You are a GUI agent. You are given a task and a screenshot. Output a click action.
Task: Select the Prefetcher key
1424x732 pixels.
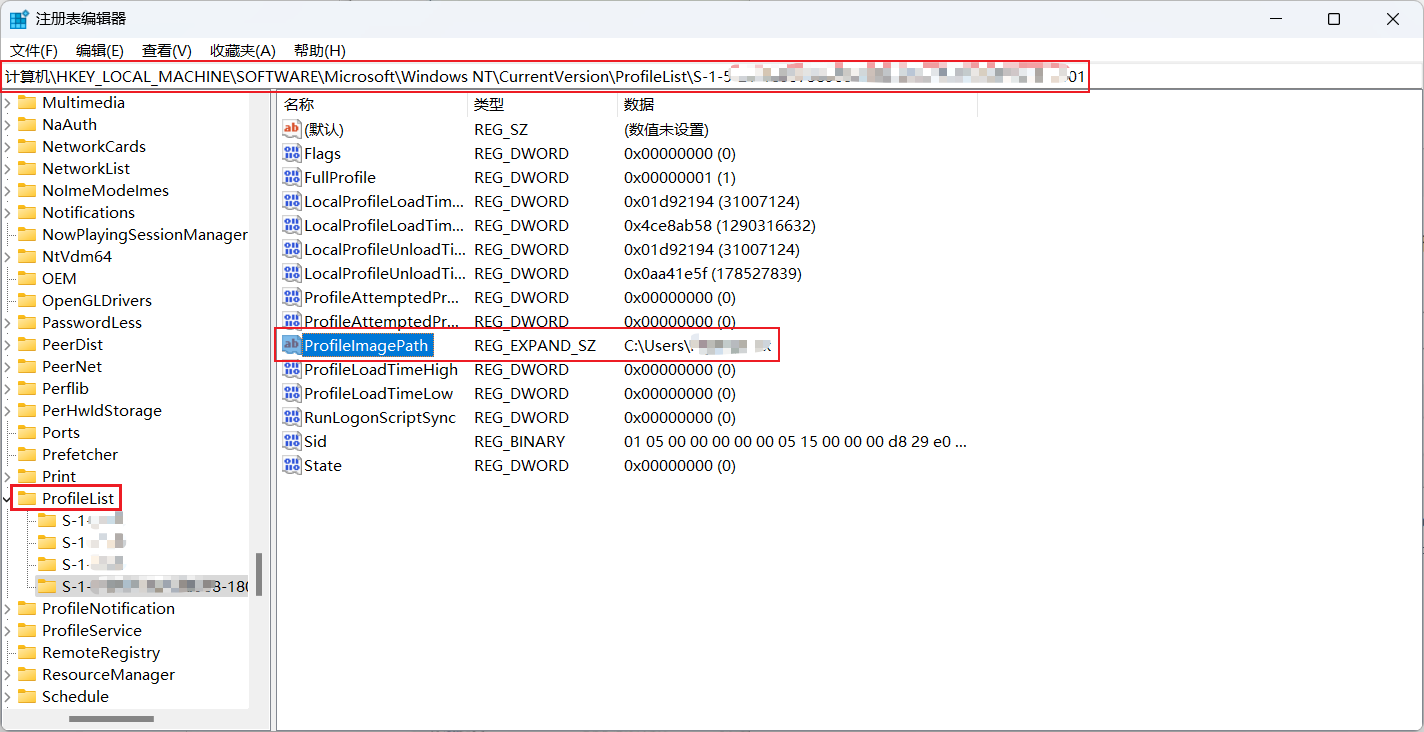80,454
